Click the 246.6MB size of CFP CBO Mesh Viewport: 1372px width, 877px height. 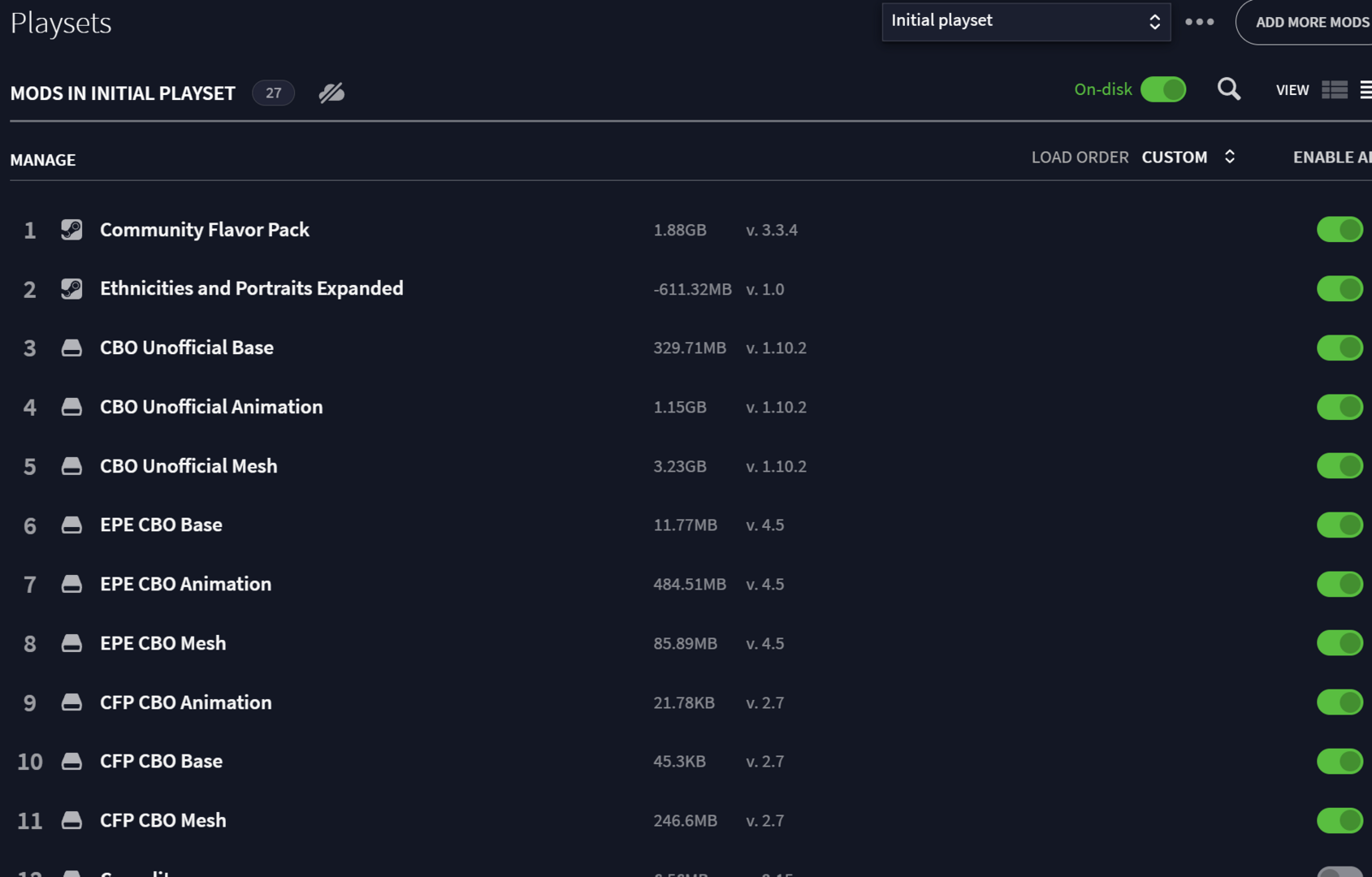tap(686, 821)
